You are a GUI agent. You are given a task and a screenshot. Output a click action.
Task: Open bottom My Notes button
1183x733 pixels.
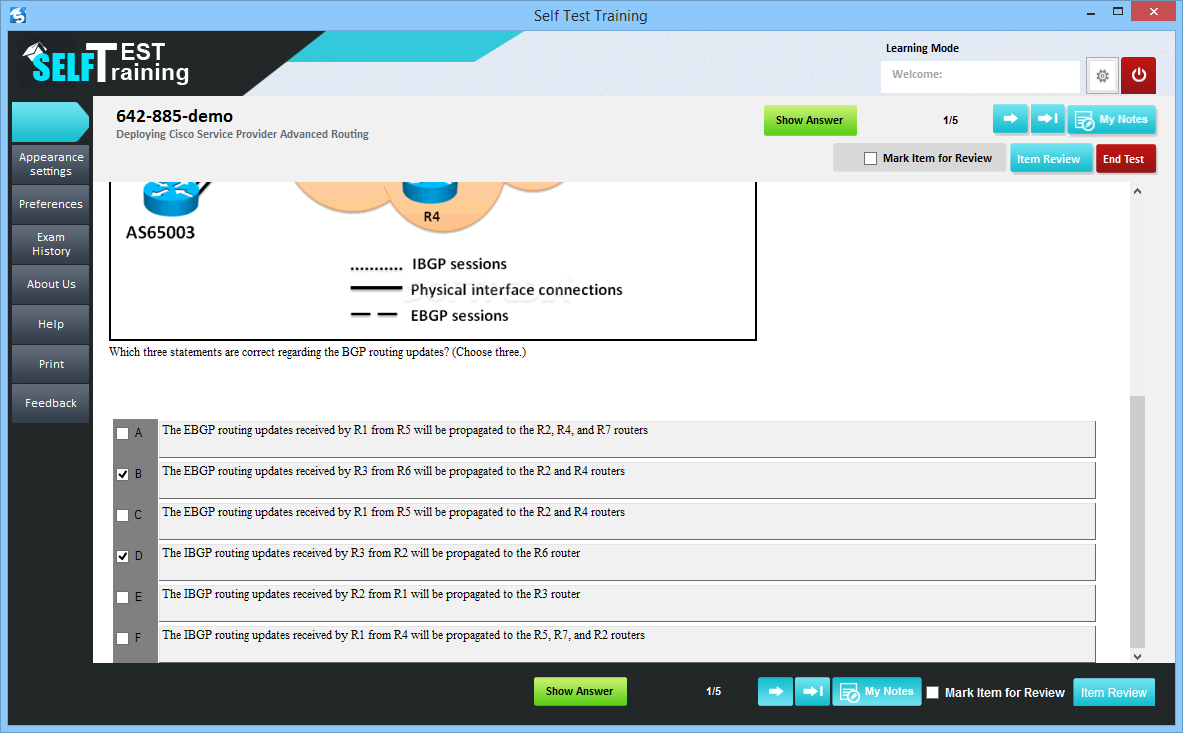pos(877,692)
